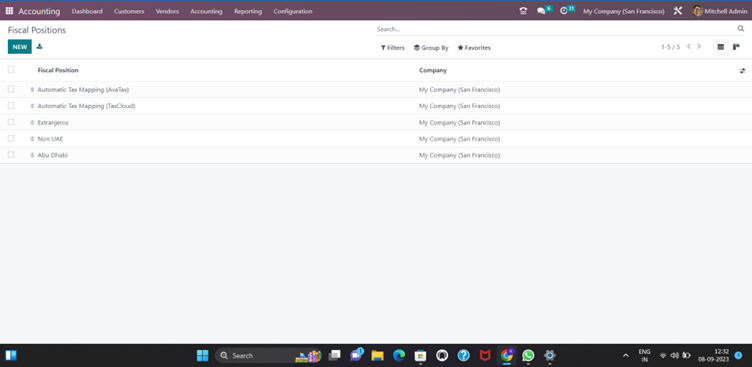Check Automatic Tax Mapping (AvaTax) row
The width and height of the screenshot is (752, 367).
click(x=11, y=89)
